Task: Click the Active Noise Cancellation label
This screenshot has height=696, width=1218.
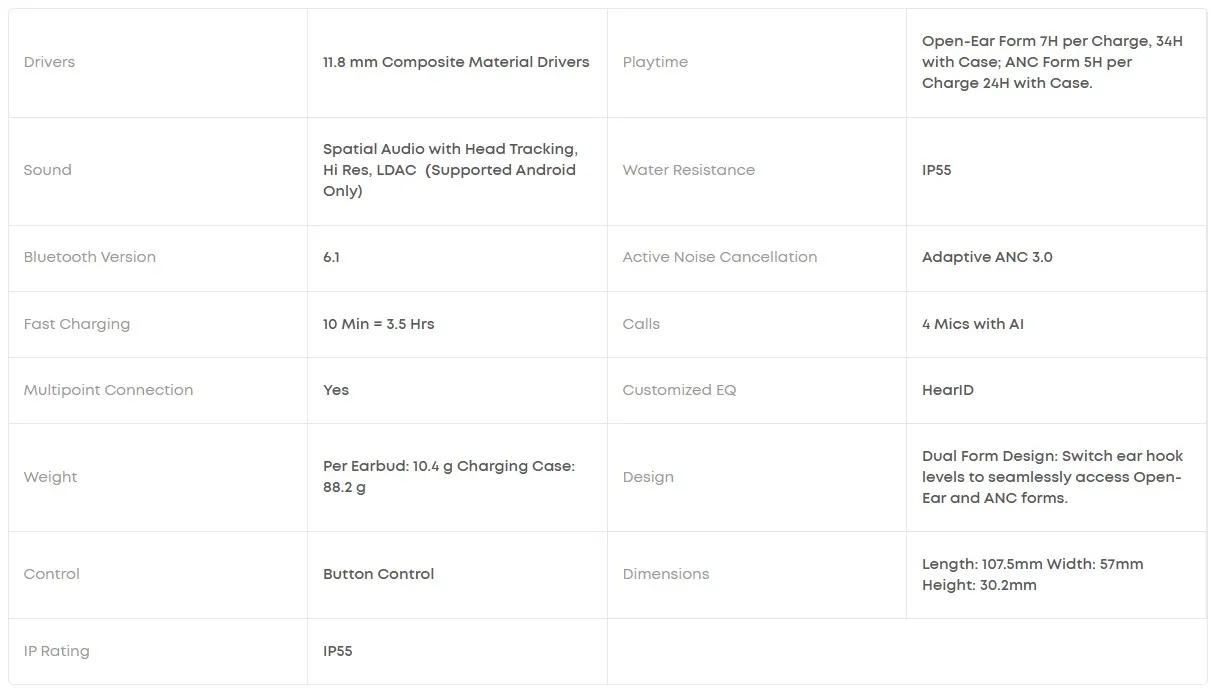Action: point(720,257)
